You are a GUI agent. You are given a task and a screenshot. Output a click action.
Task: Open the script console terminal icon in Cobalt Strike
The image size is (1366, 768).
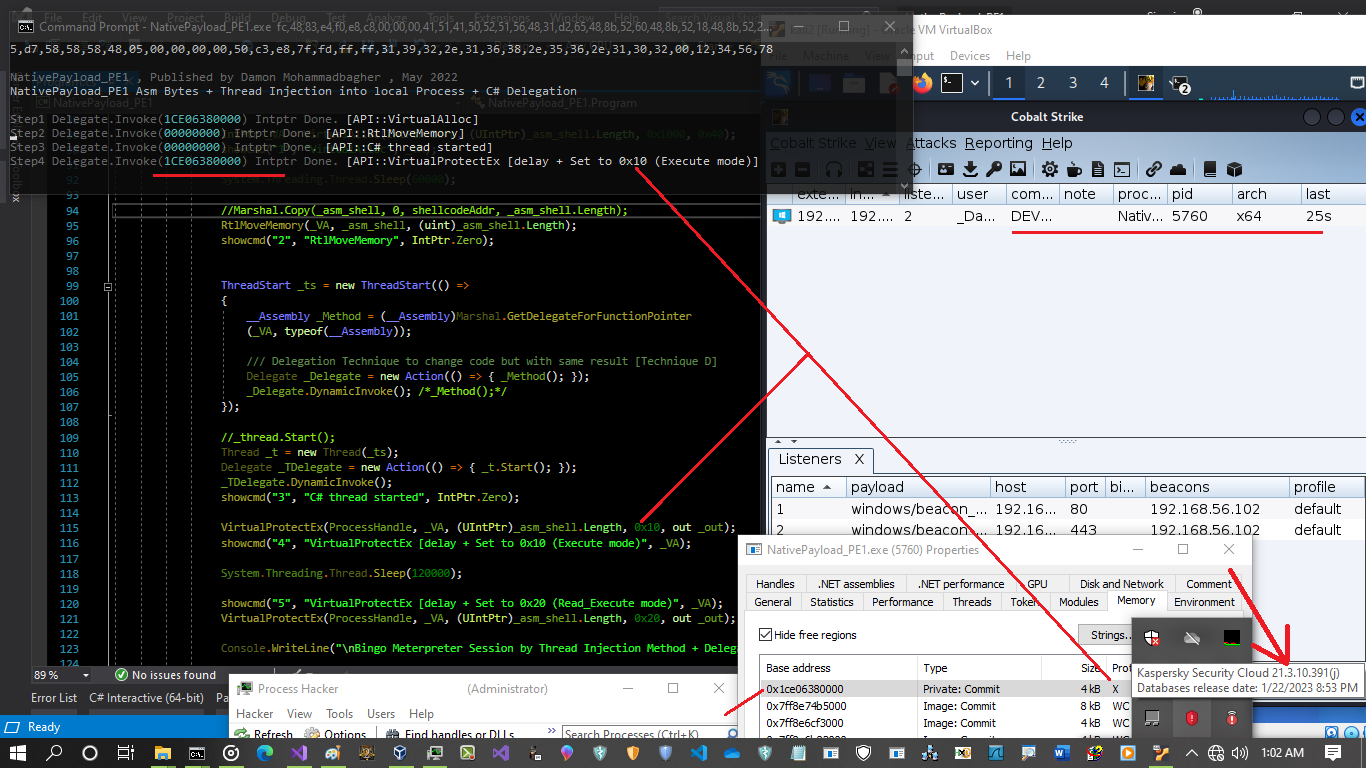[x=1122, y=169]
